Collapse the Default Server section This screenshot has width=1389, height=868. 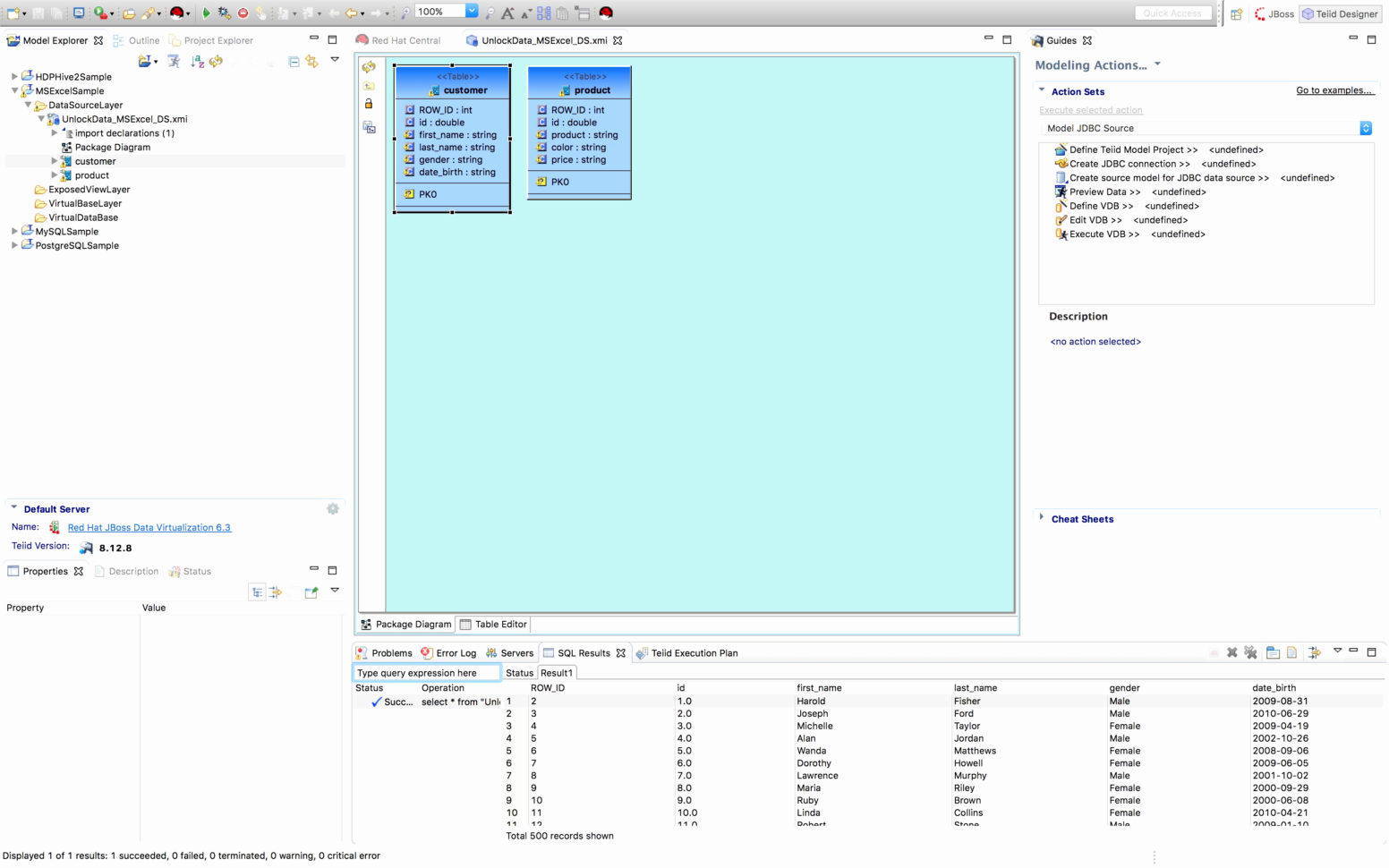14,508
